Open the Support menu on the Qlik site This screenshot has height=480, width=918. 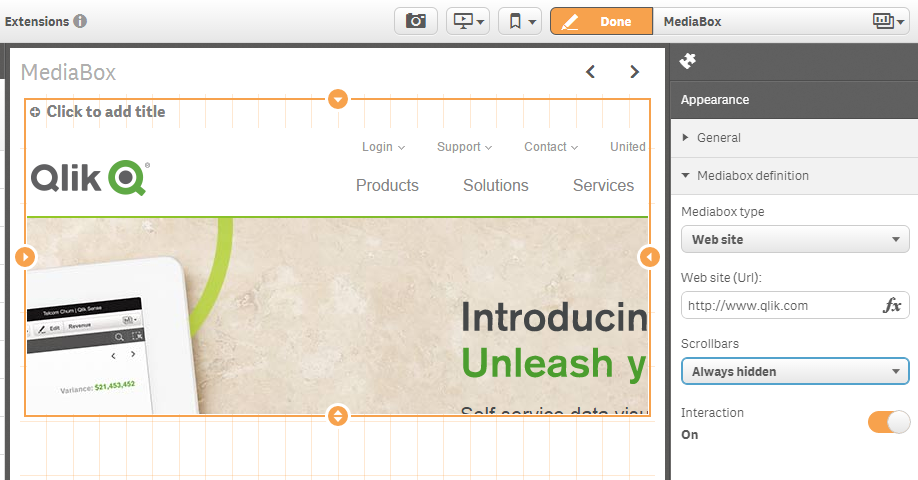pyautogui.click(x=464, y=147)
